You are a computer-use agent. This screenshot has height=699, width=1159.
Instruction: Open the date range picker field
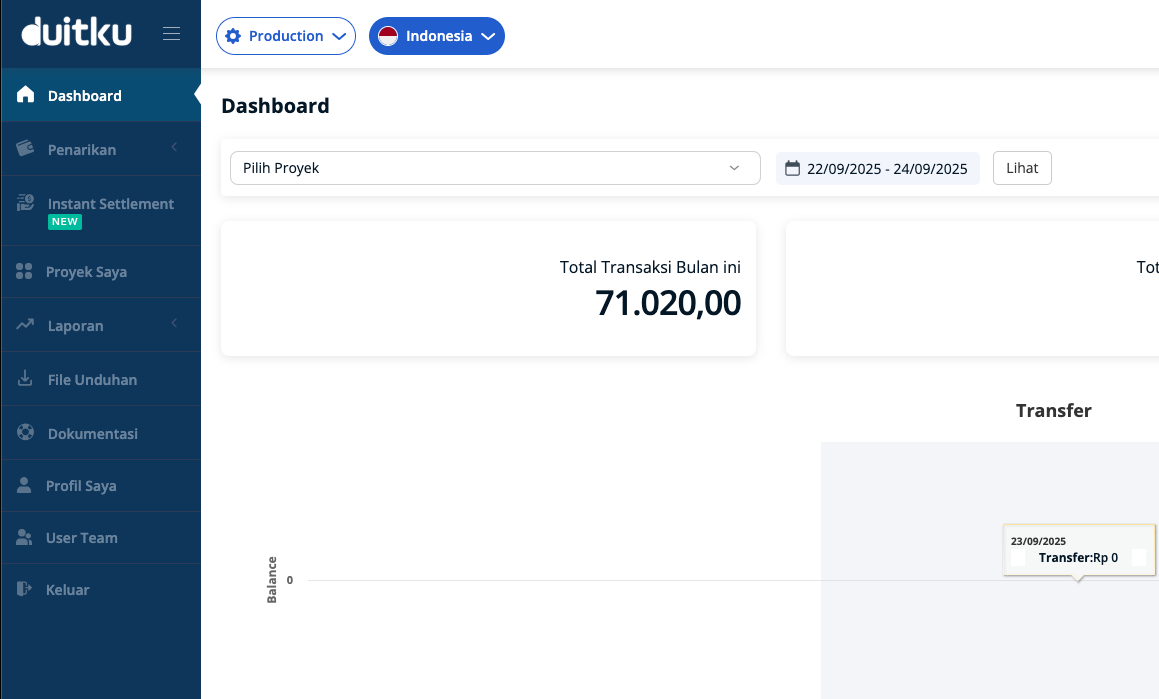pos(877,168)
